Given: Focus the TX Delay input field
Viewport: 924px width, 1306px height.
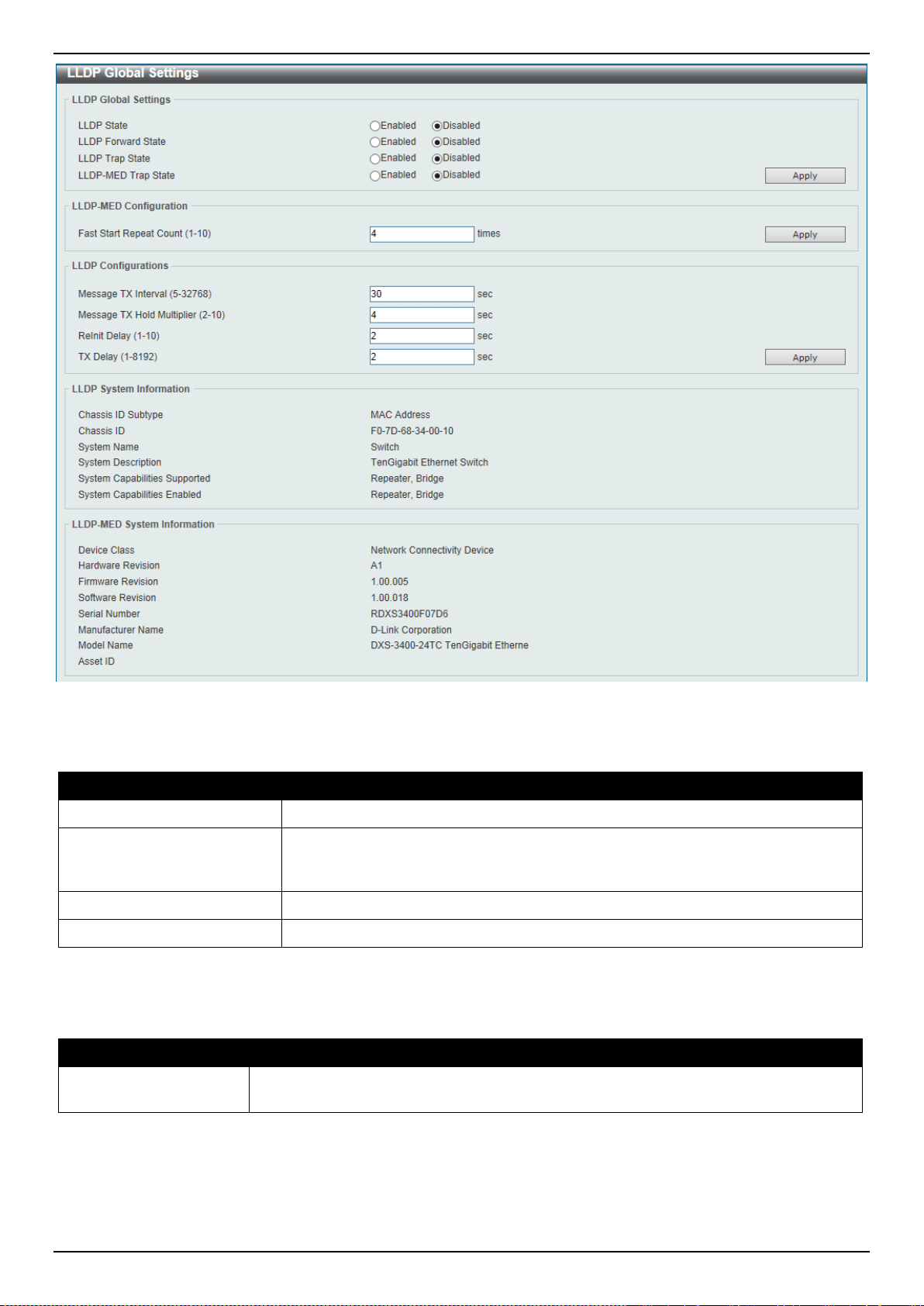Looking at the screenshot, I should 422,357.
